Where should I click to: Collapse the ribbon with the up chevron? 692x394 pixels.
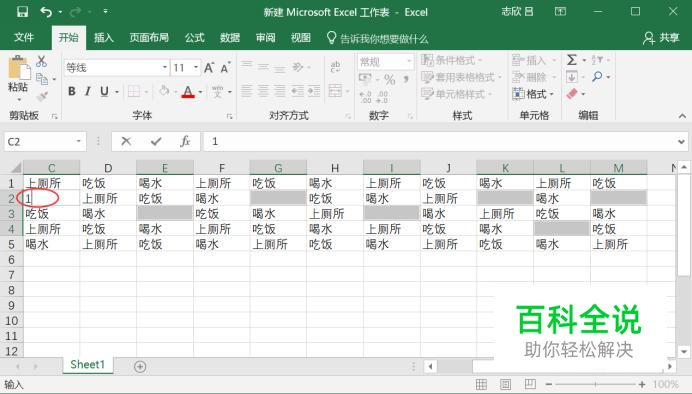(682, 116)
